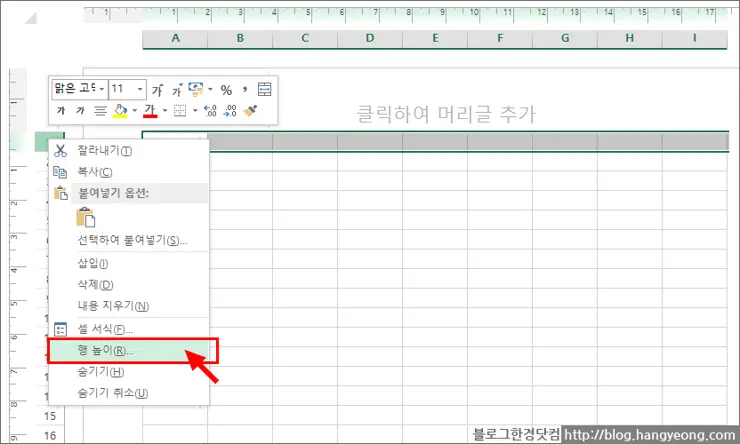Select column I header

point(695,39)
